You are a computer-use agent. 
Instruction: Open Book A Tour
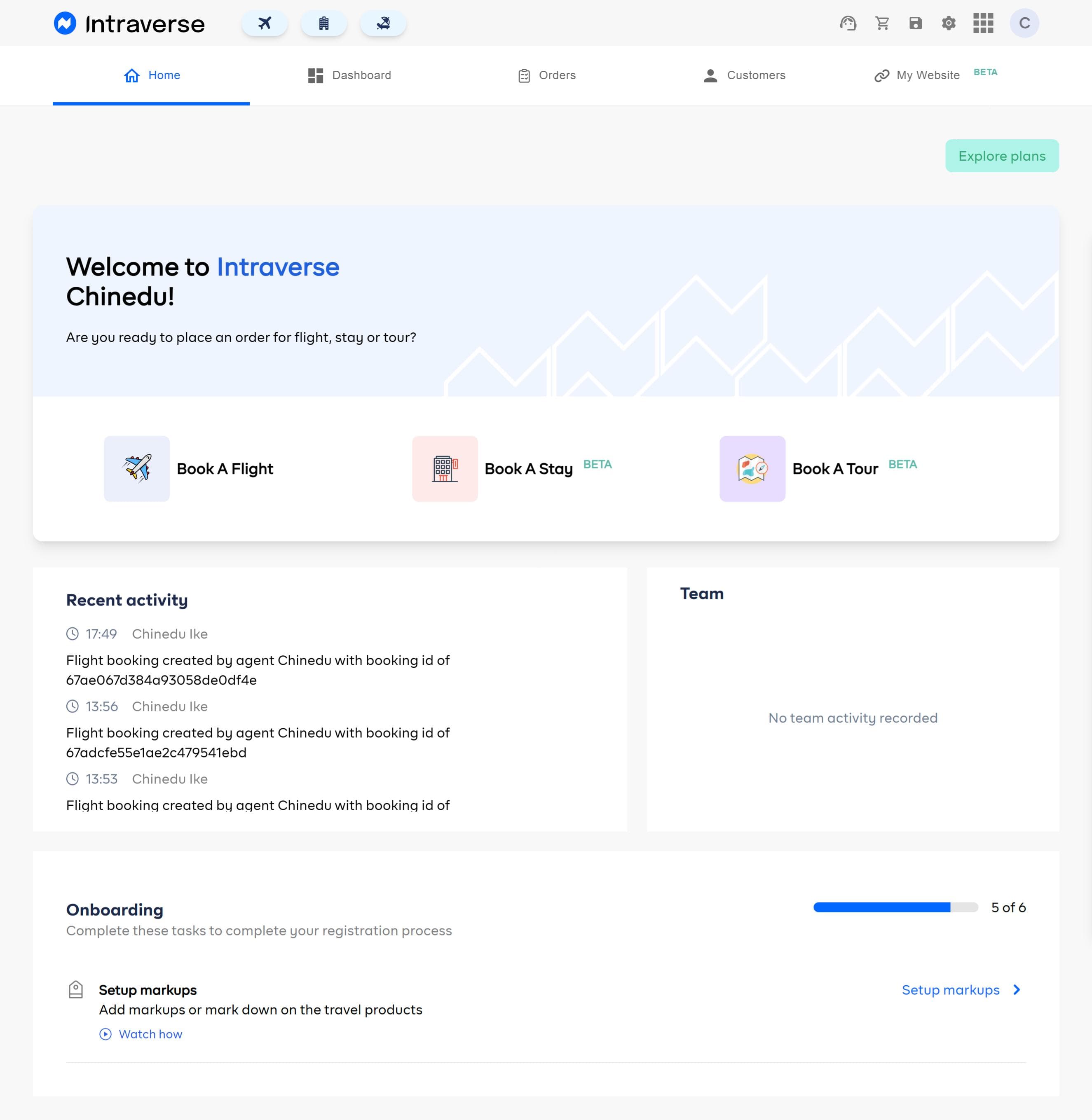(835, 469)
